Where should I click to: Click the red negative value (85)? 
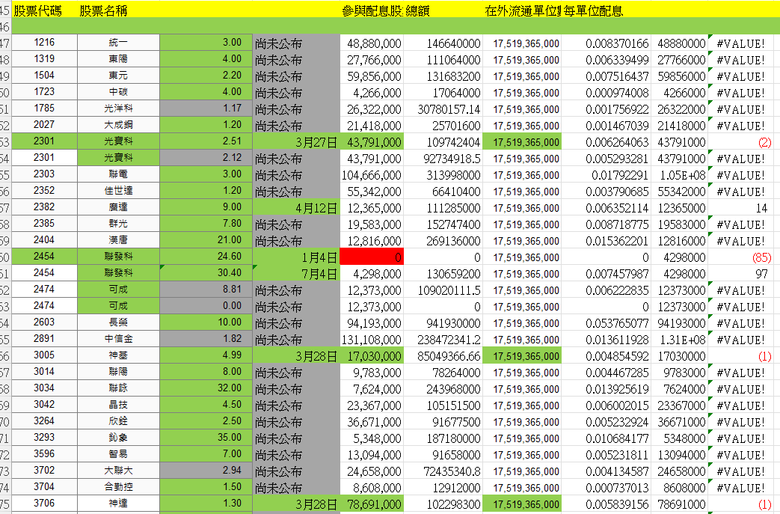741,257
